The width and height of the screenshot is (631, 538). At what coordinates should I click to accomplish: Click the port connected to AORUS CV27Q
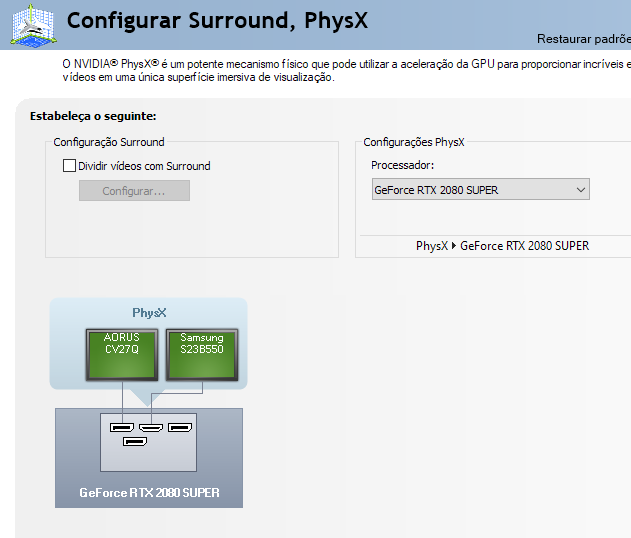(122, 427)
